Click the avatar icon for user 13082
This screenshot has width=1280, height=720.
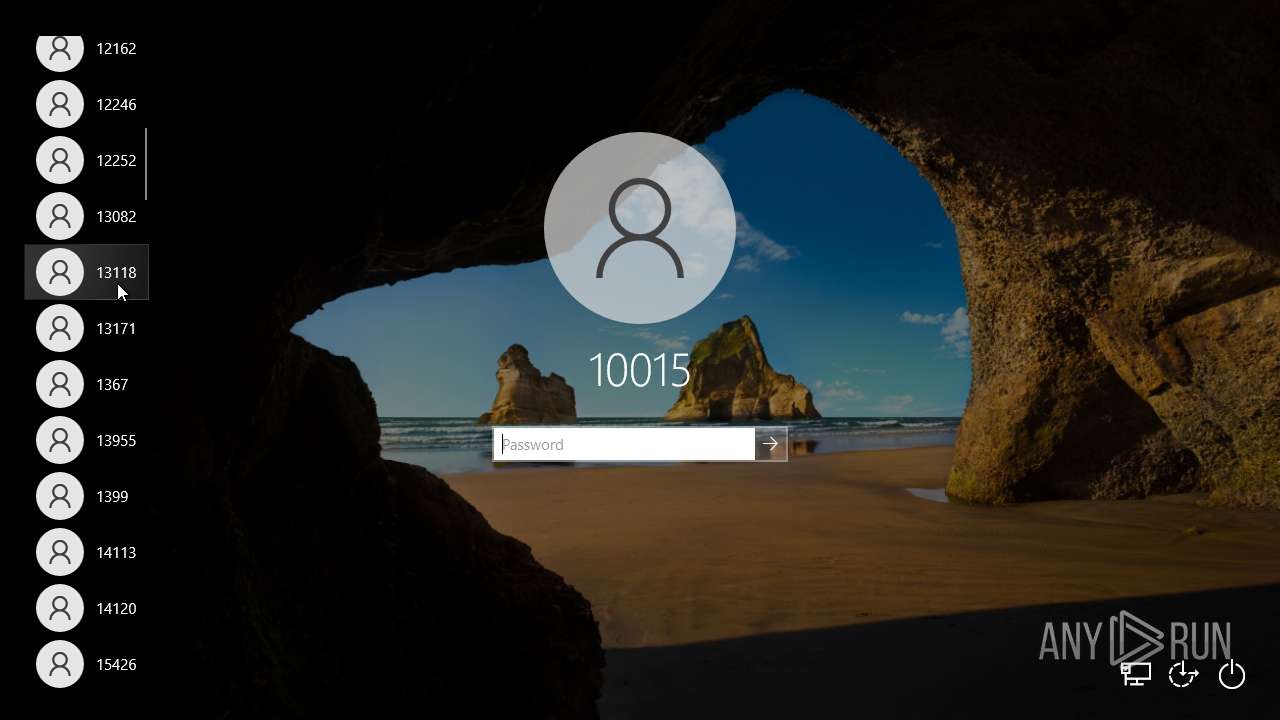click(60, 216)
